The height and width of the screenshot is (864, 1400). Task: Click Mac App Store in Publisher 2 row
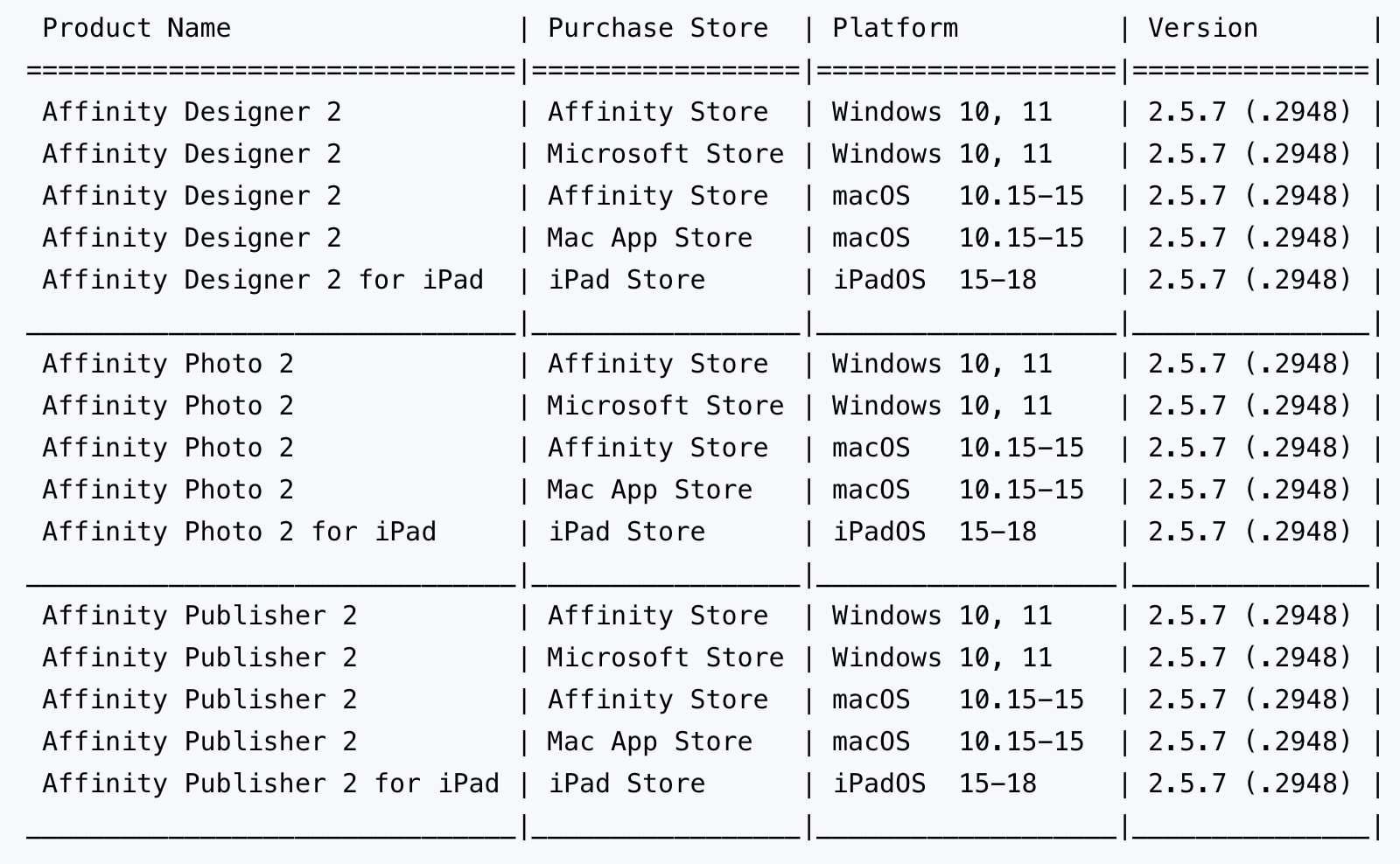[x=650, y=742]
